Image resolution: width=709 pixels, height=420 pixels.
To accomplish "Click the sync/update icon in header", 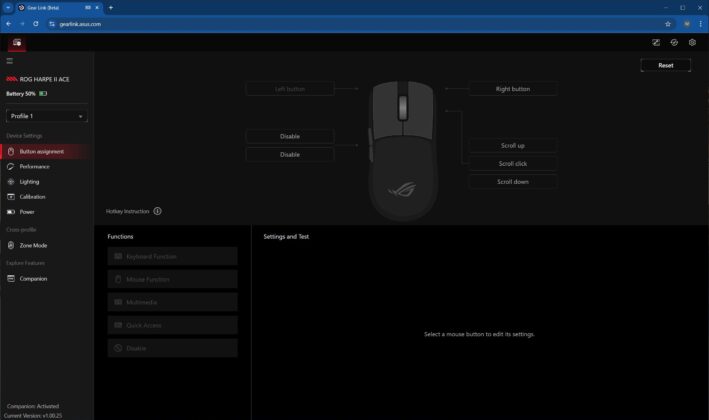I will (674, 42).
